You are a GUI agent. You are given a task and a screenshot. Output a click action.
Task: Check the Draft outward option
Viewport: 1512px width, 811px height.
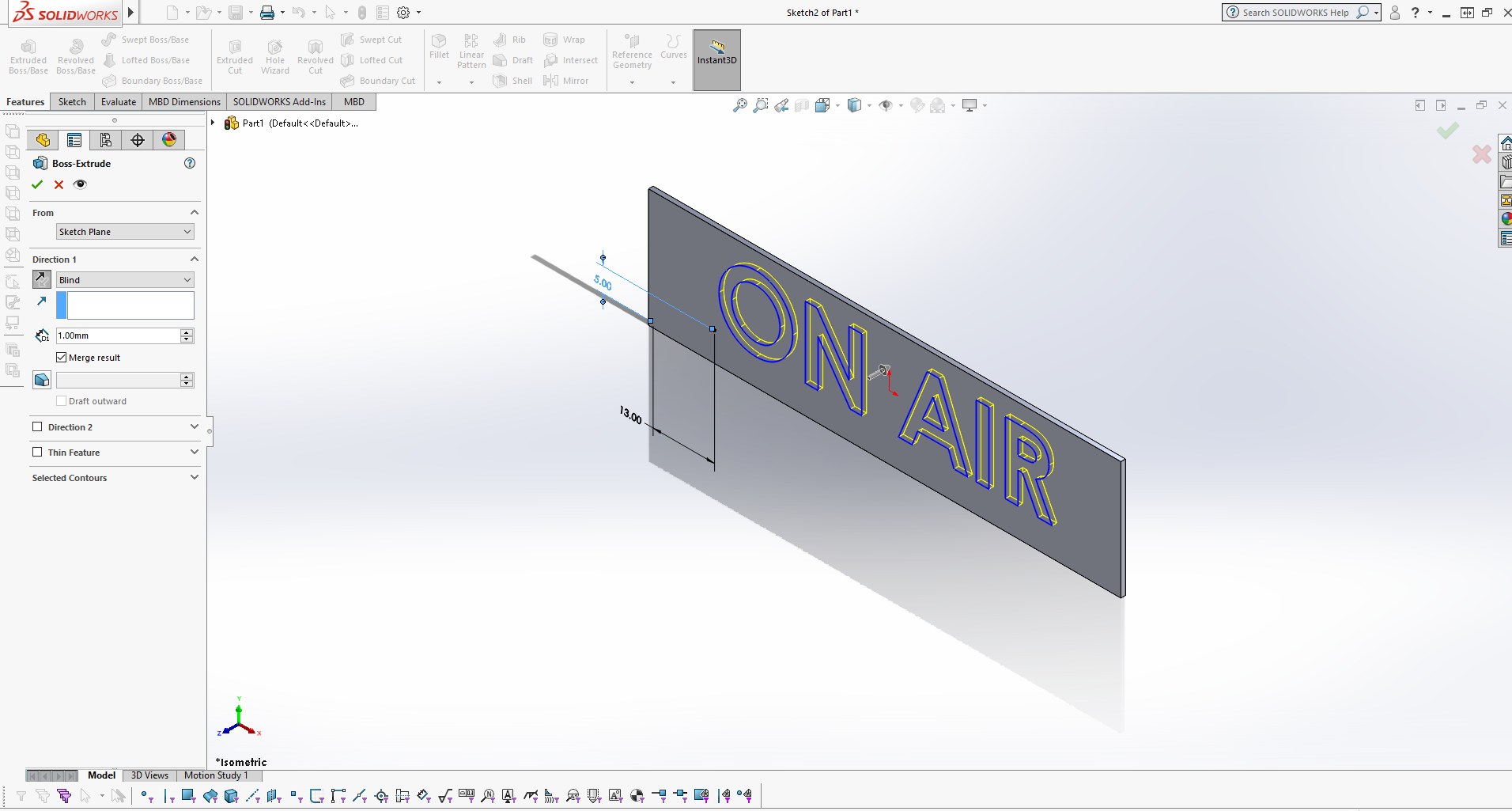tap(61, 401)
